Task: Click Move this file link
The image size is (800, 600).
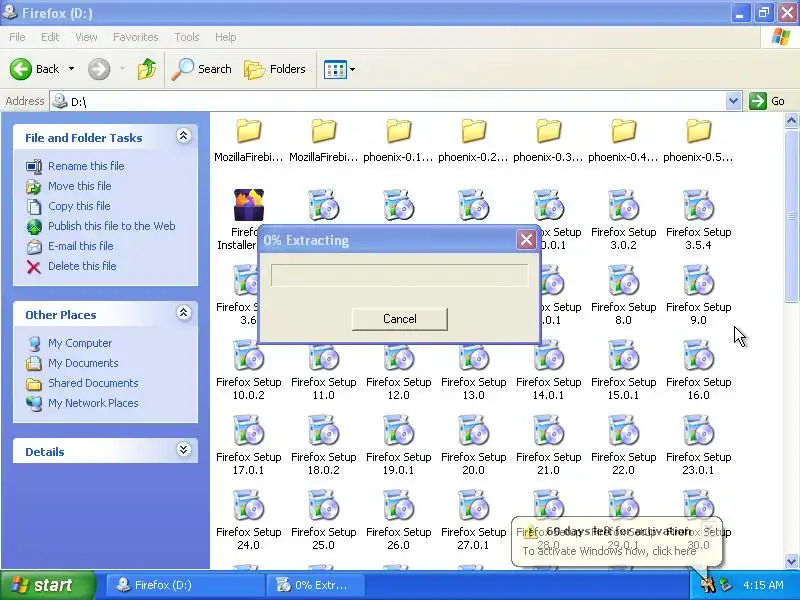Action: coord(80,186)
